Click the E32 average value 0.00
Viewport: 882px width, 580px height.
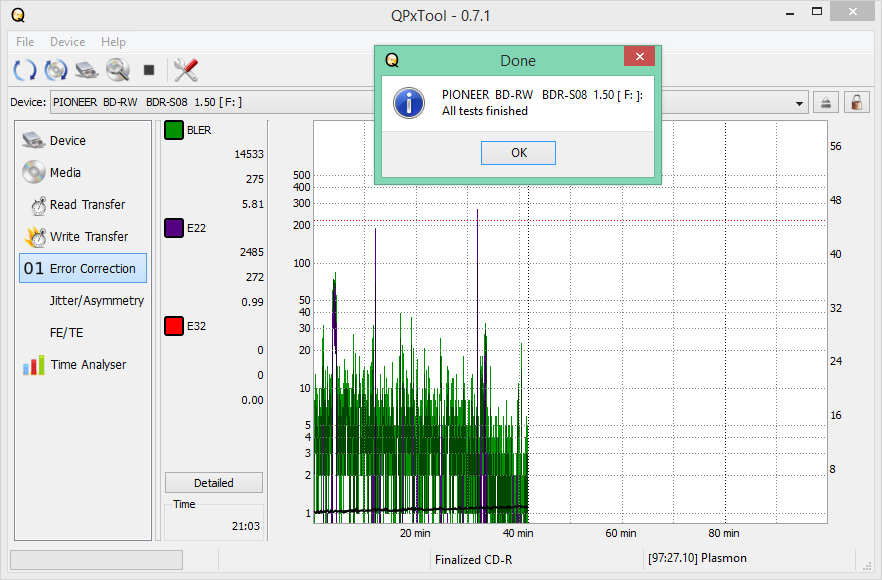coord(253,400)
